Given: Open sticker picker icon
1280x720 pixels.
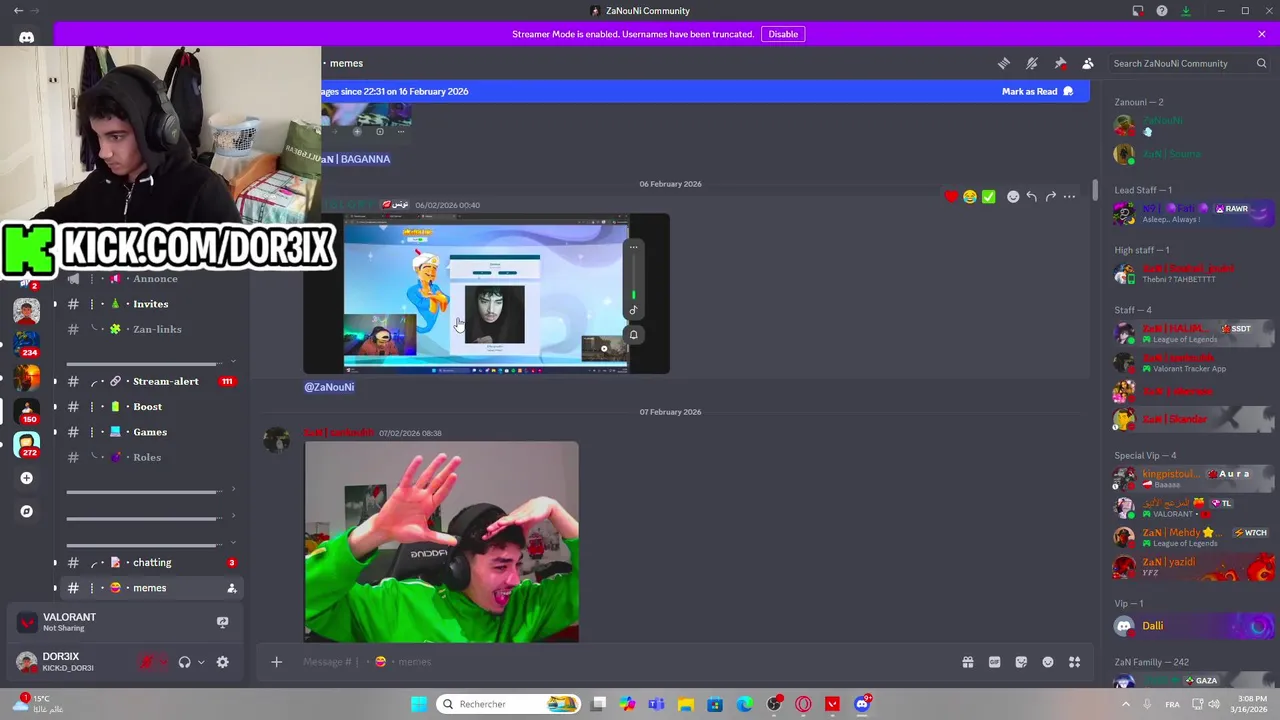Looking at the screenshot, I should (1021, 662).
